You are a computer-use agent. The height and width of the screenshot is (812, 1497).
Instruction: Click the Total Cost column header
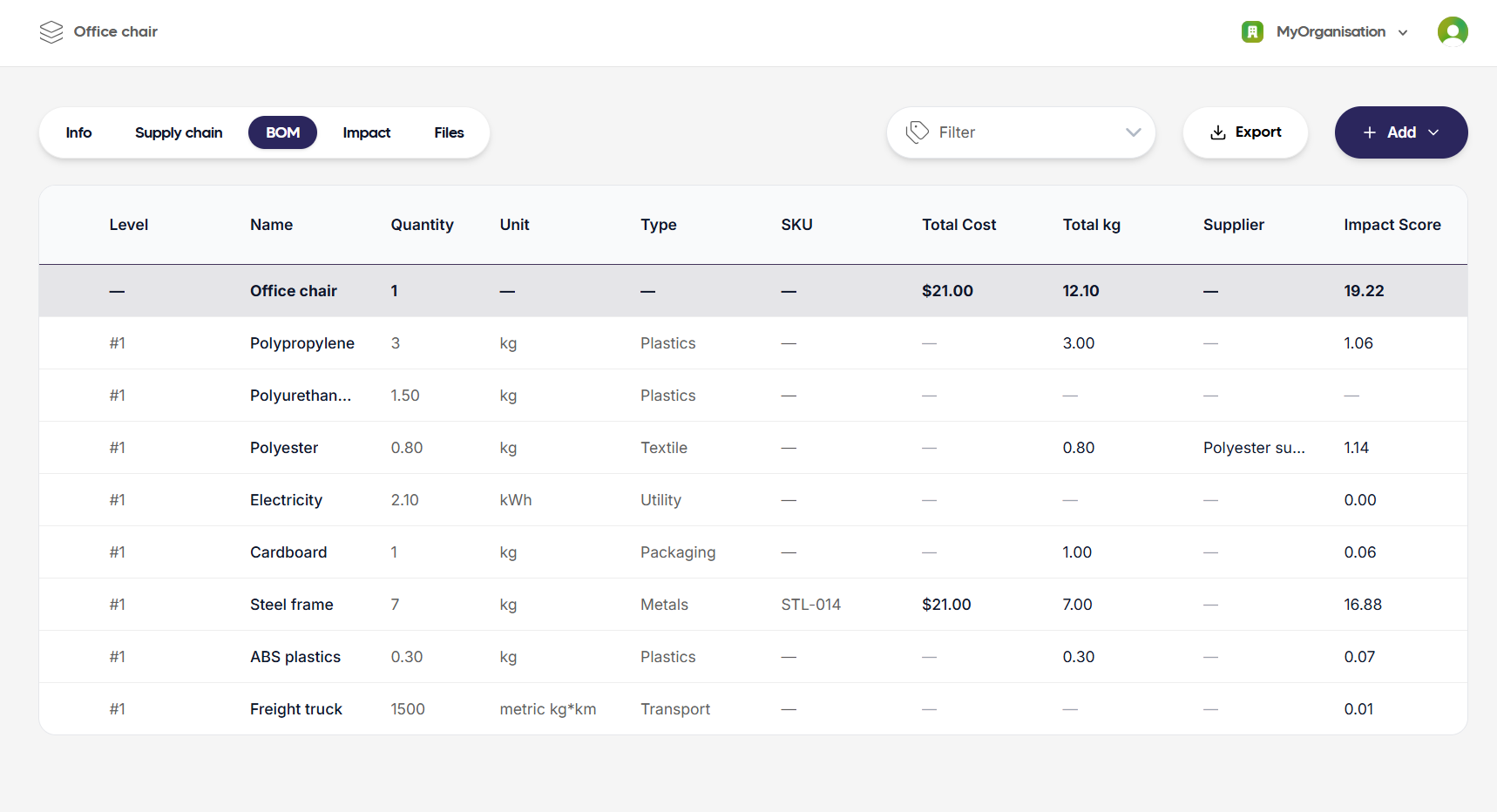(x=958, y=225)
